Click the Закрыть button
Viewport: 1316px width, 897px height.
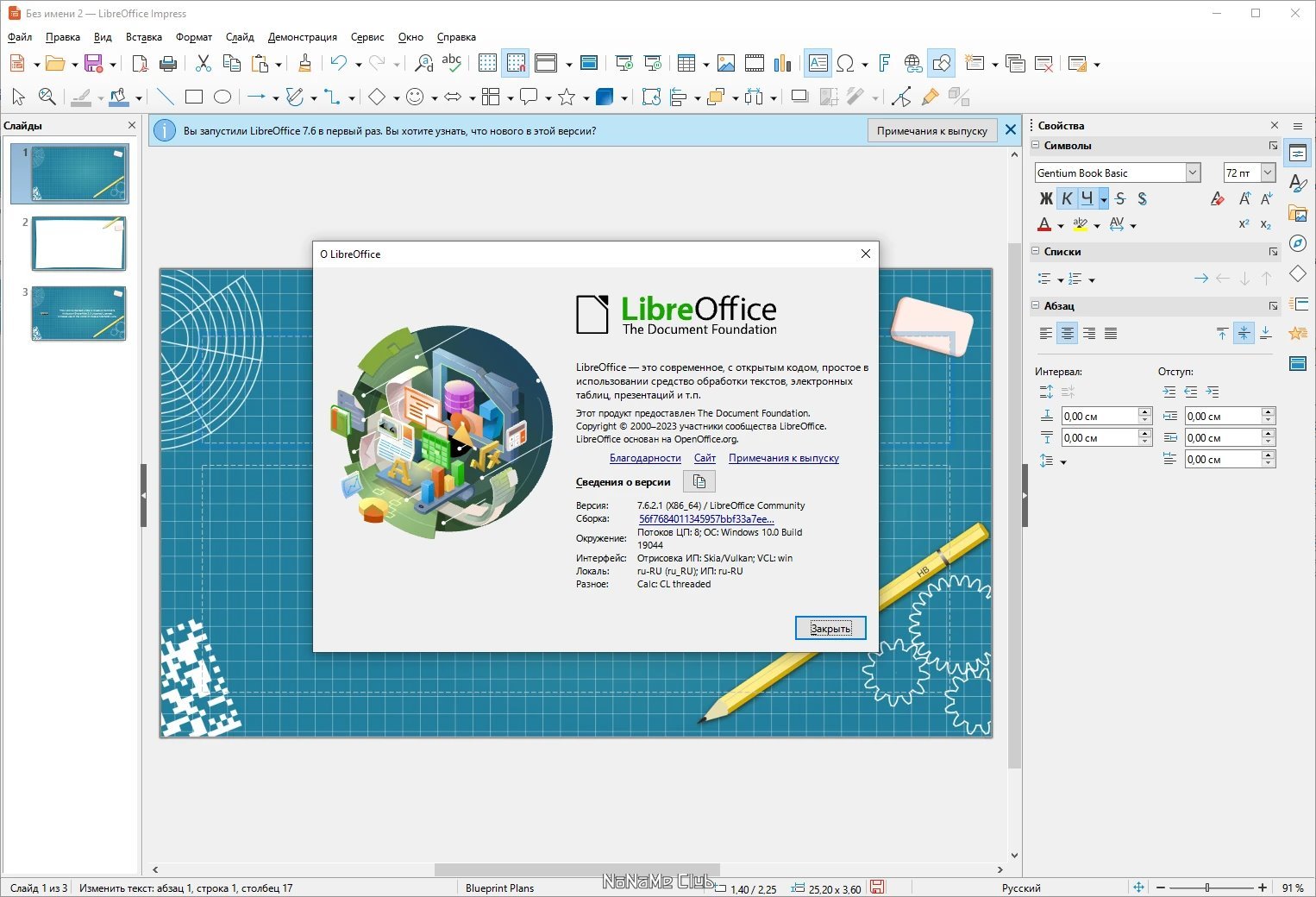[830, 628]
